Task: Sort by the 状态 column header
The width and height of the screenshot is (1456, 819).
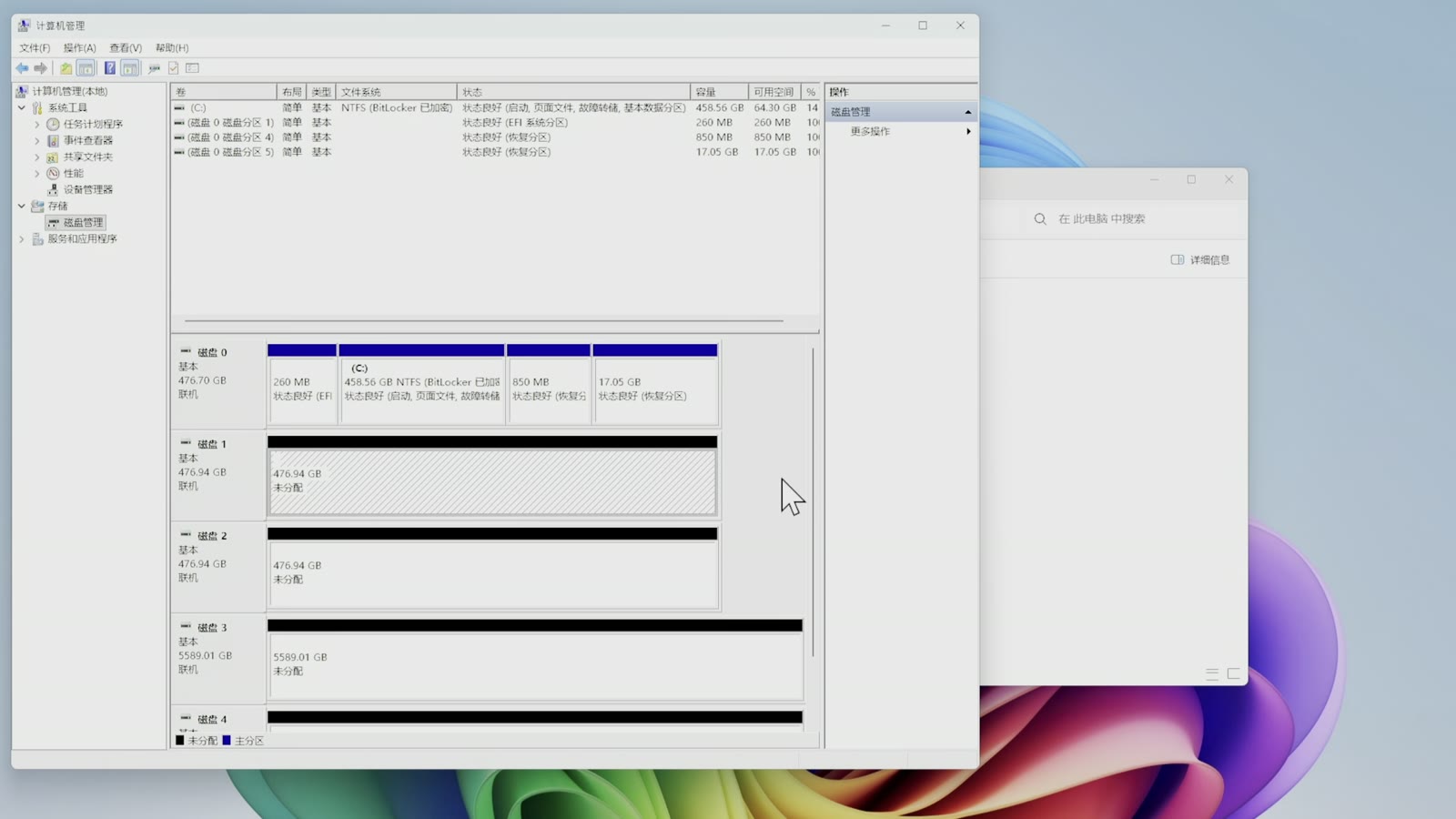Action: tap(573, 92)
